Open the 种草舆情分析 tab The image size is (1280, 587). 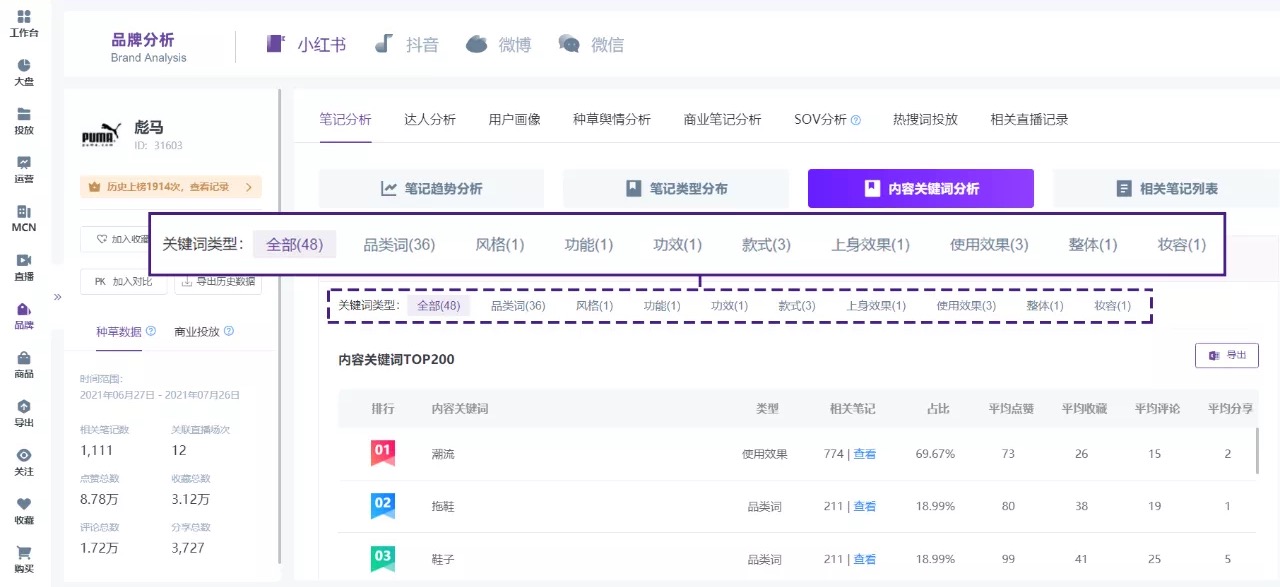(x=612, y=119)
